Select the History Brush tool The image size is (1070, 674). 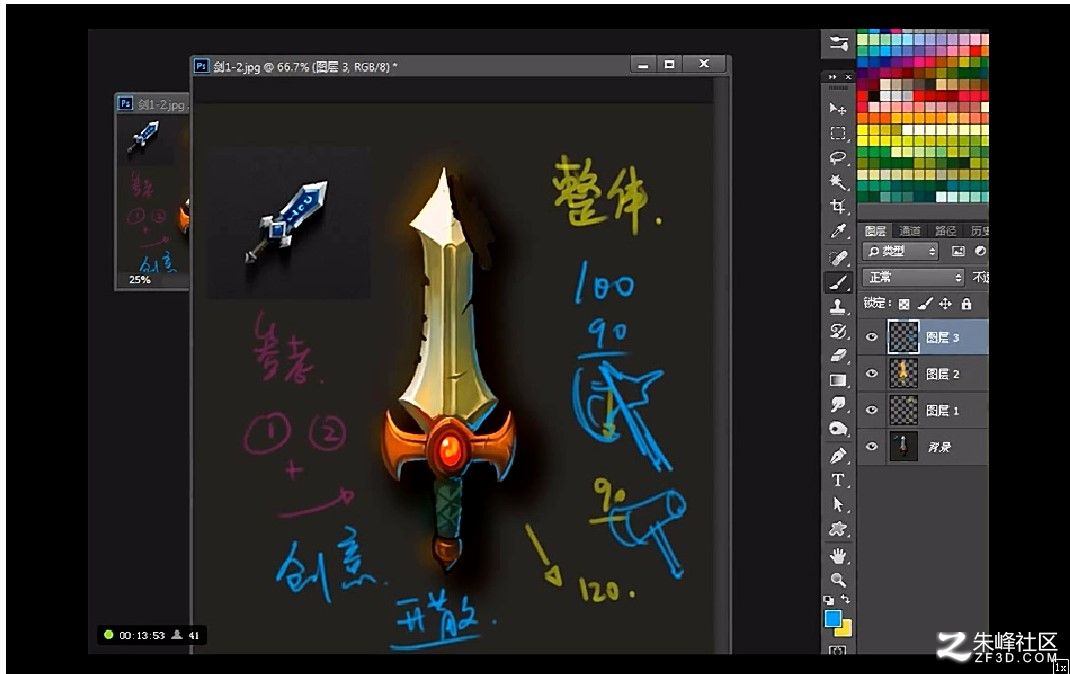(x=837, y=331)
